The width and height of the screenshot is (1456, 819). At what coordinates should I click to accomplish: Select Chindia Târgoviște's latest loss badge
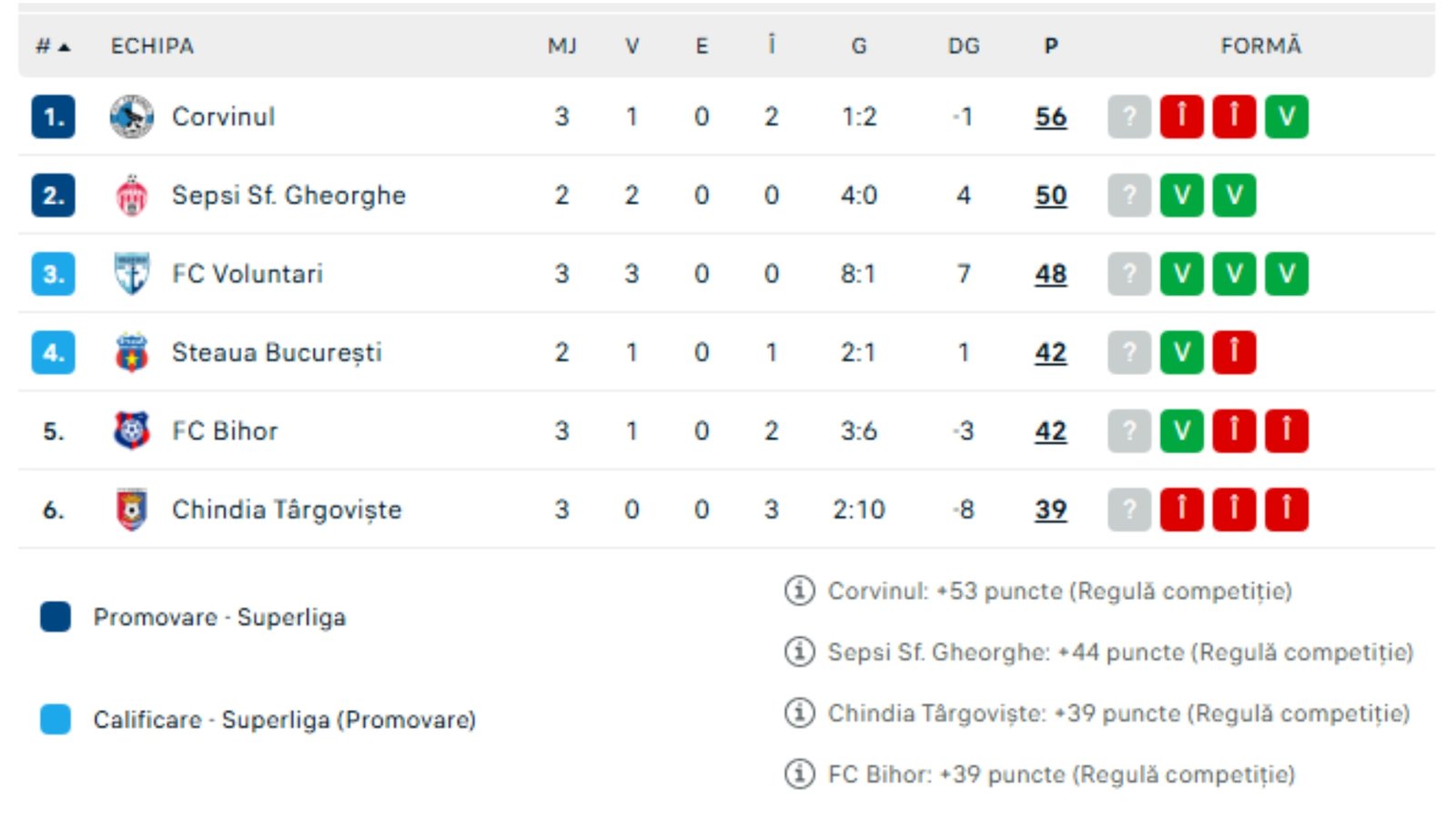tap(1286, 510)
